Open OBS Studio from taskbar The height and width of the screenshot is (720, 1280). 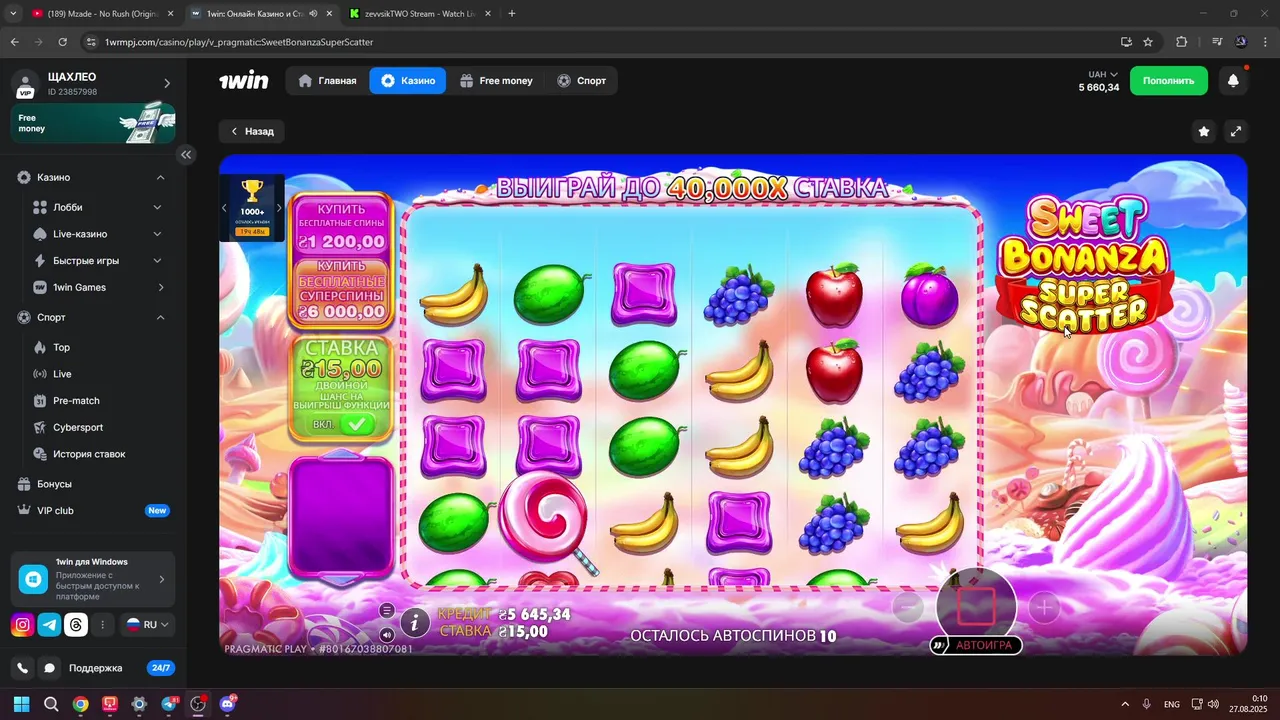pos(198,704)
